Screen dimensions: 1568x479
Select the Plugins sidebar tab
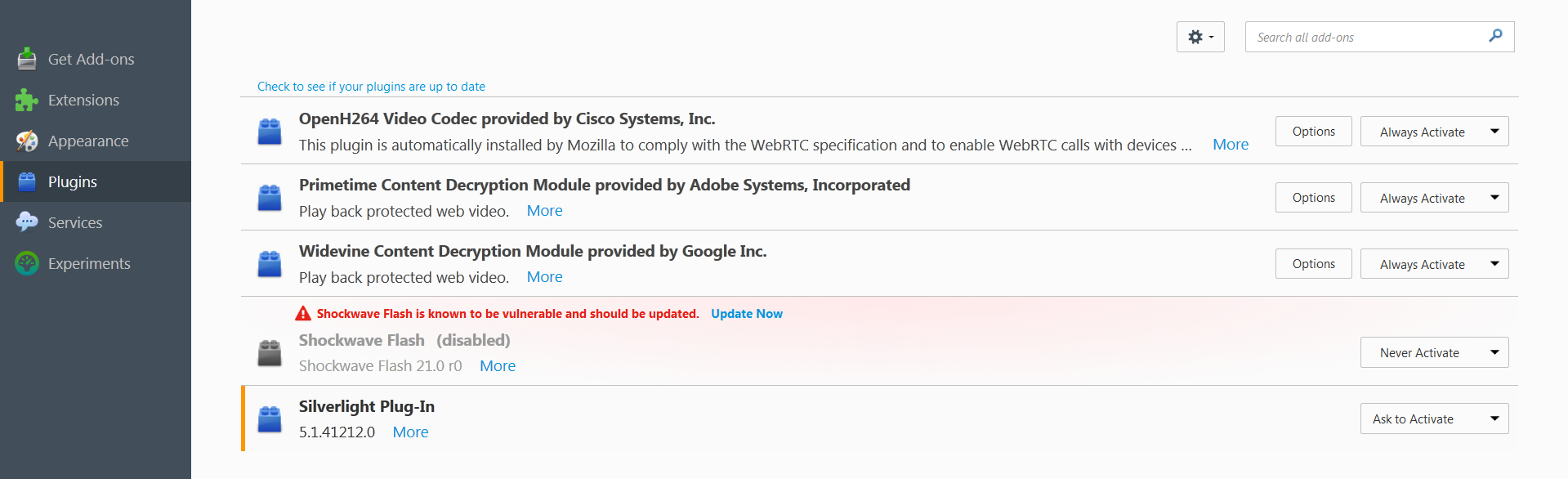coord(73,181)
